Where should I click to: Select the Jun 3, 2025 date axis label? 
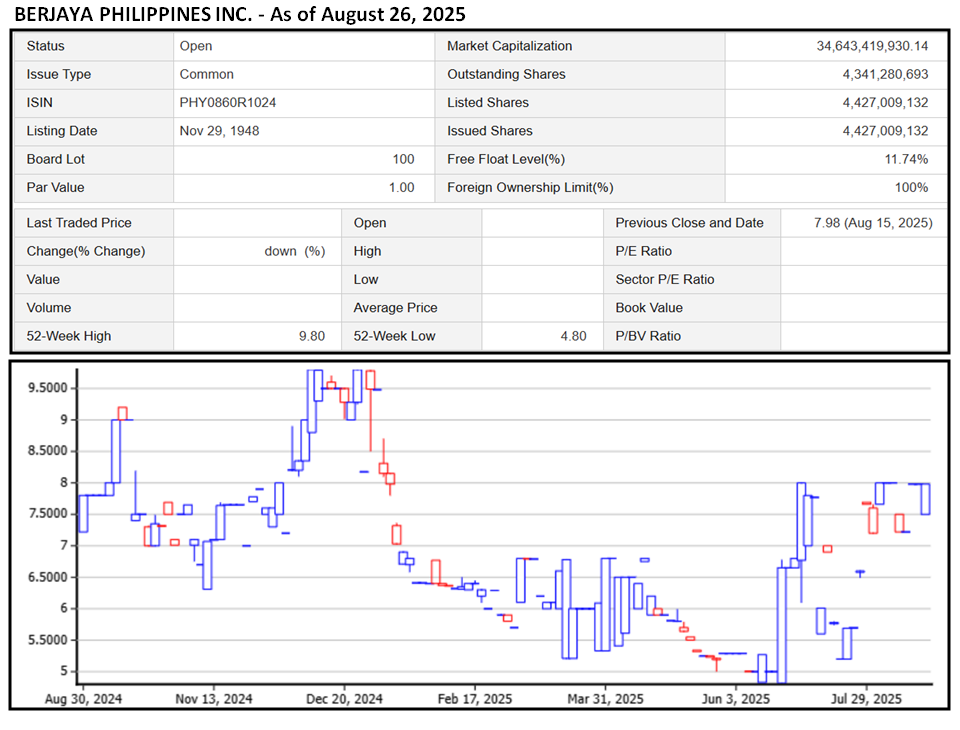click(735, 699)
